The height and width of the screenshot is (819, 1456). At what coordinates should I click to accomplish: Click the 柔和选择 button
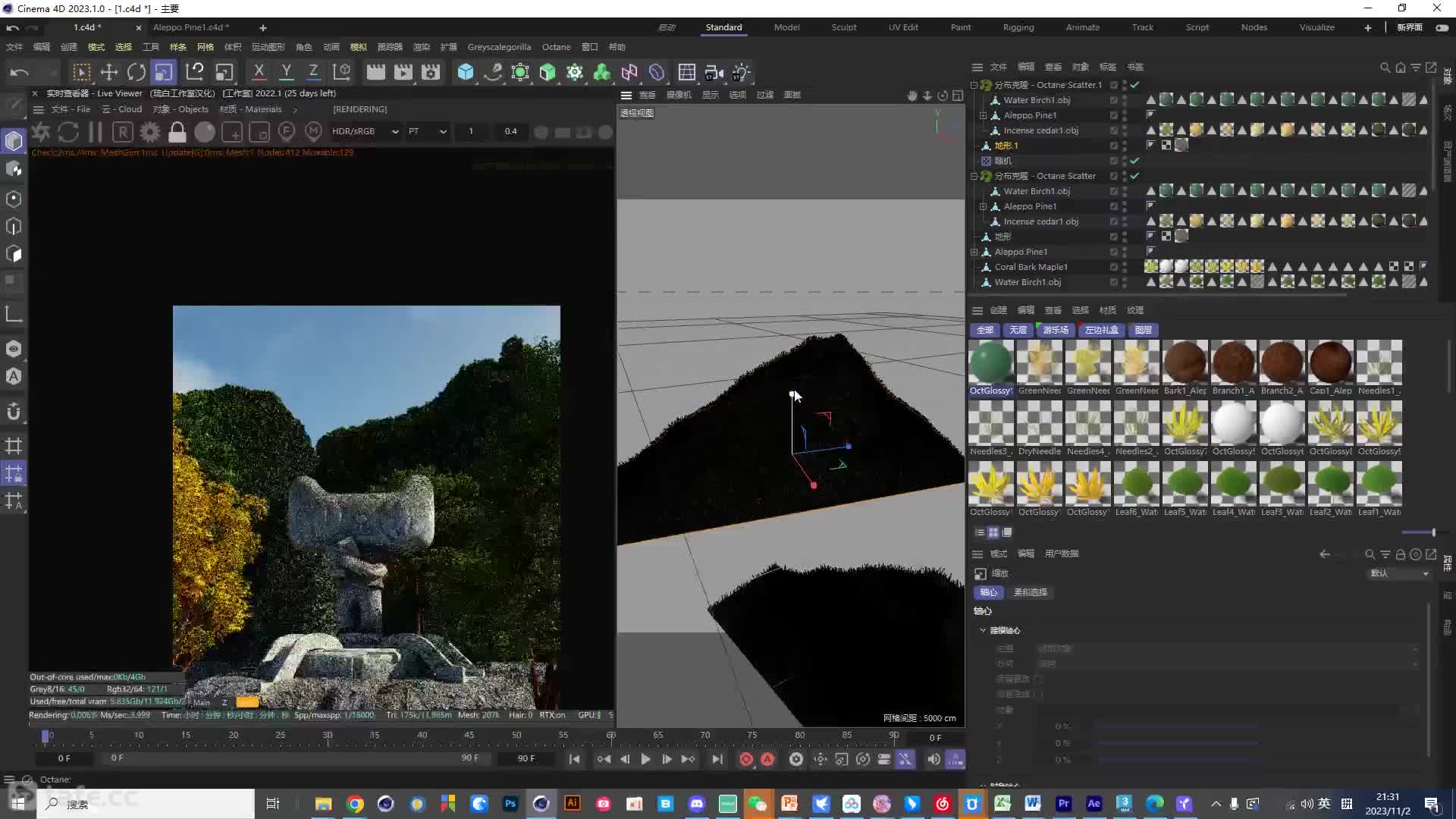[x=1030, y=592]
